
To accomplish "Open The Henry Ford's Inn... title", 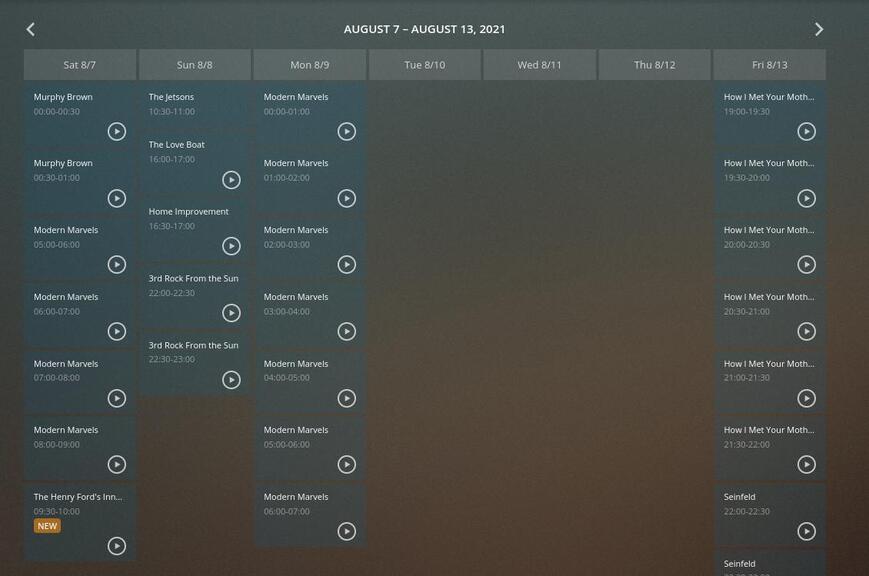I will 78,497.
